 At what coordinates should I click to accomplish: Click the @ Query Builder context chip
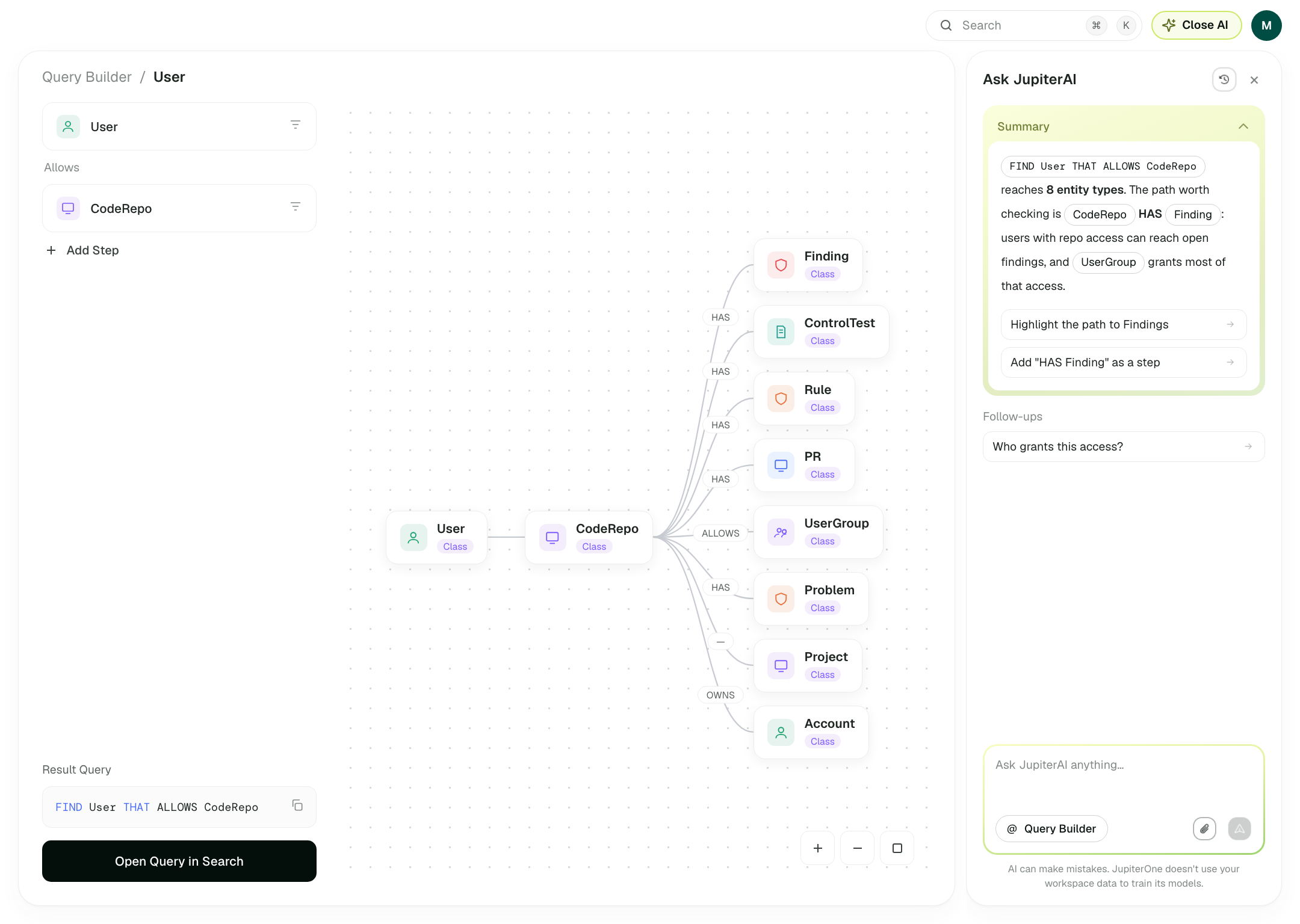pyautogui.click(x=1051, y=829)
